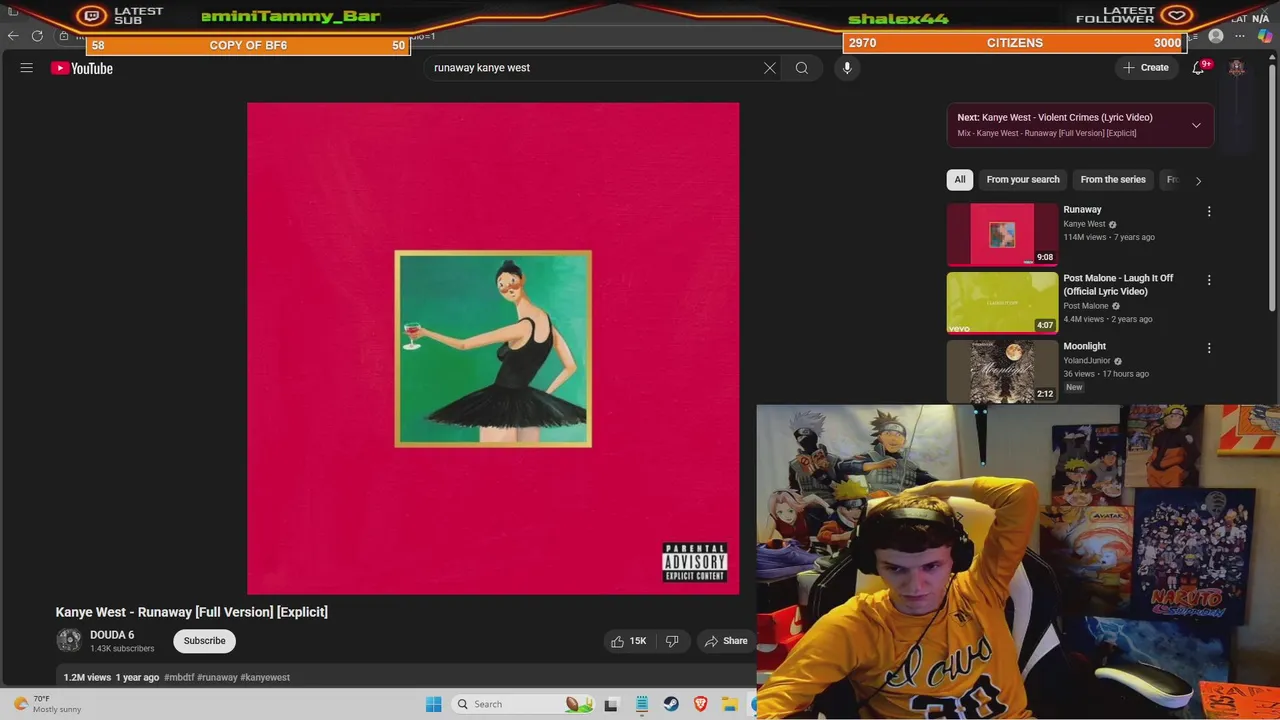Click the YolandJunior channel name
The height and width of the screenshot is (720, 1280).
coord(1086,361)
